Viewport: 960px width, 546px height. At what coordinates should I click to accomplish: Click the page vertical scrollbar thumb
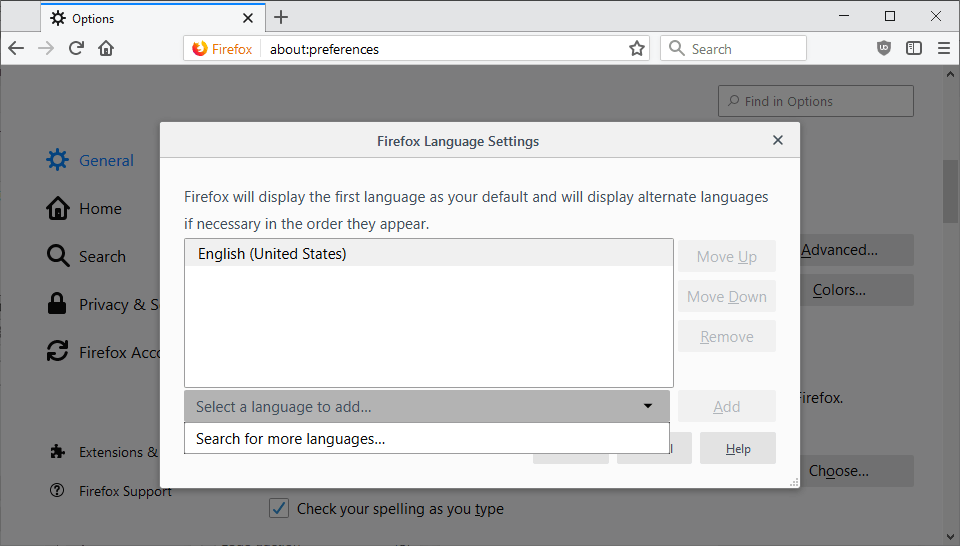pyautogui.click(x=950, y=191)
